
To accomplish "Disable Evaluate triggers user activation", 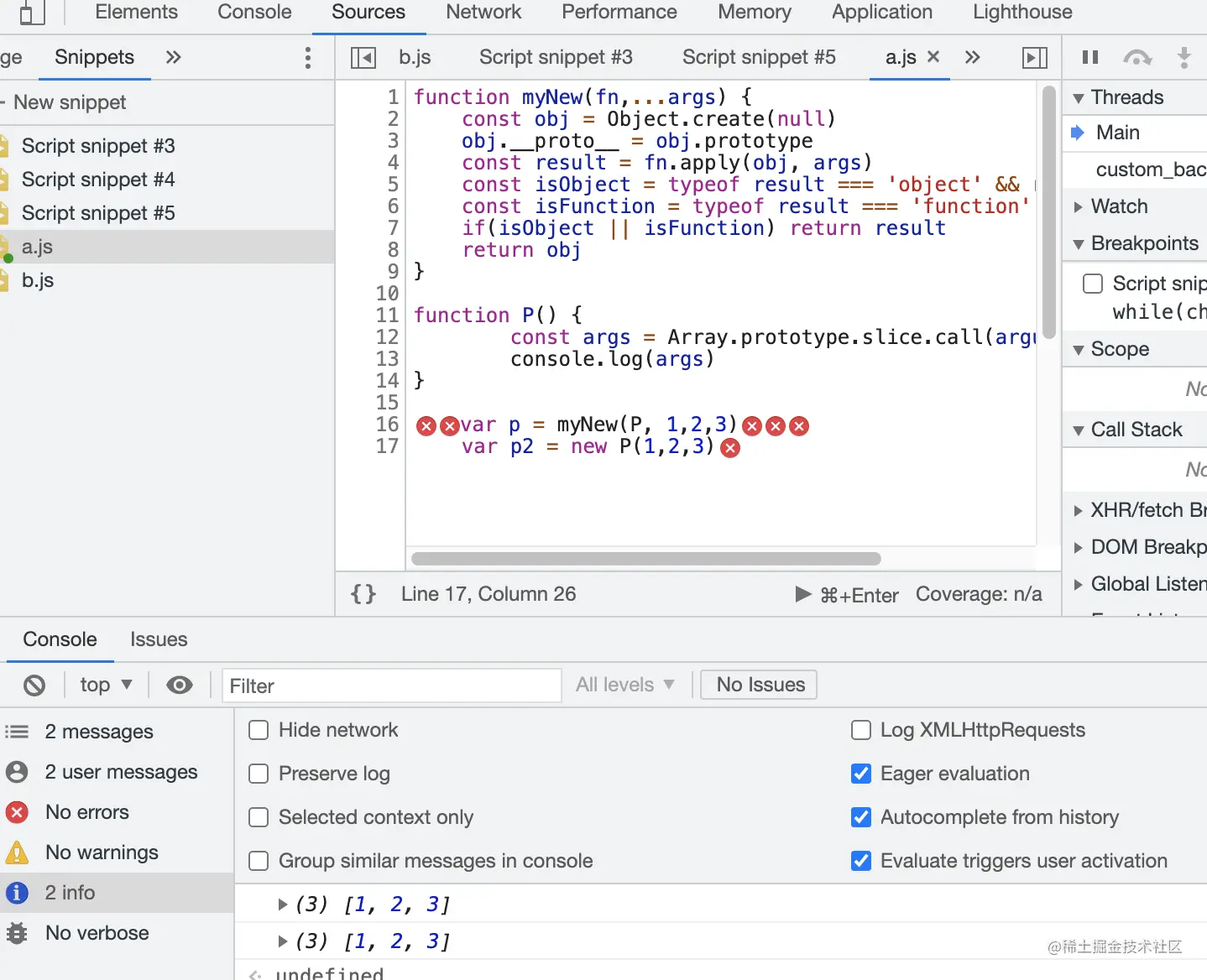I will pos(861,861).
